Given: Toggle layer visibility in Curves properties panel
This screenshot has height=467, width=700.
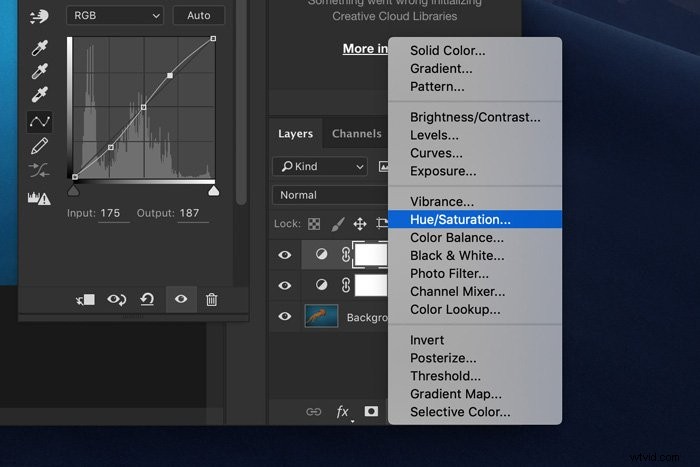Looking at the screenshot, I should tap(181, 299).
